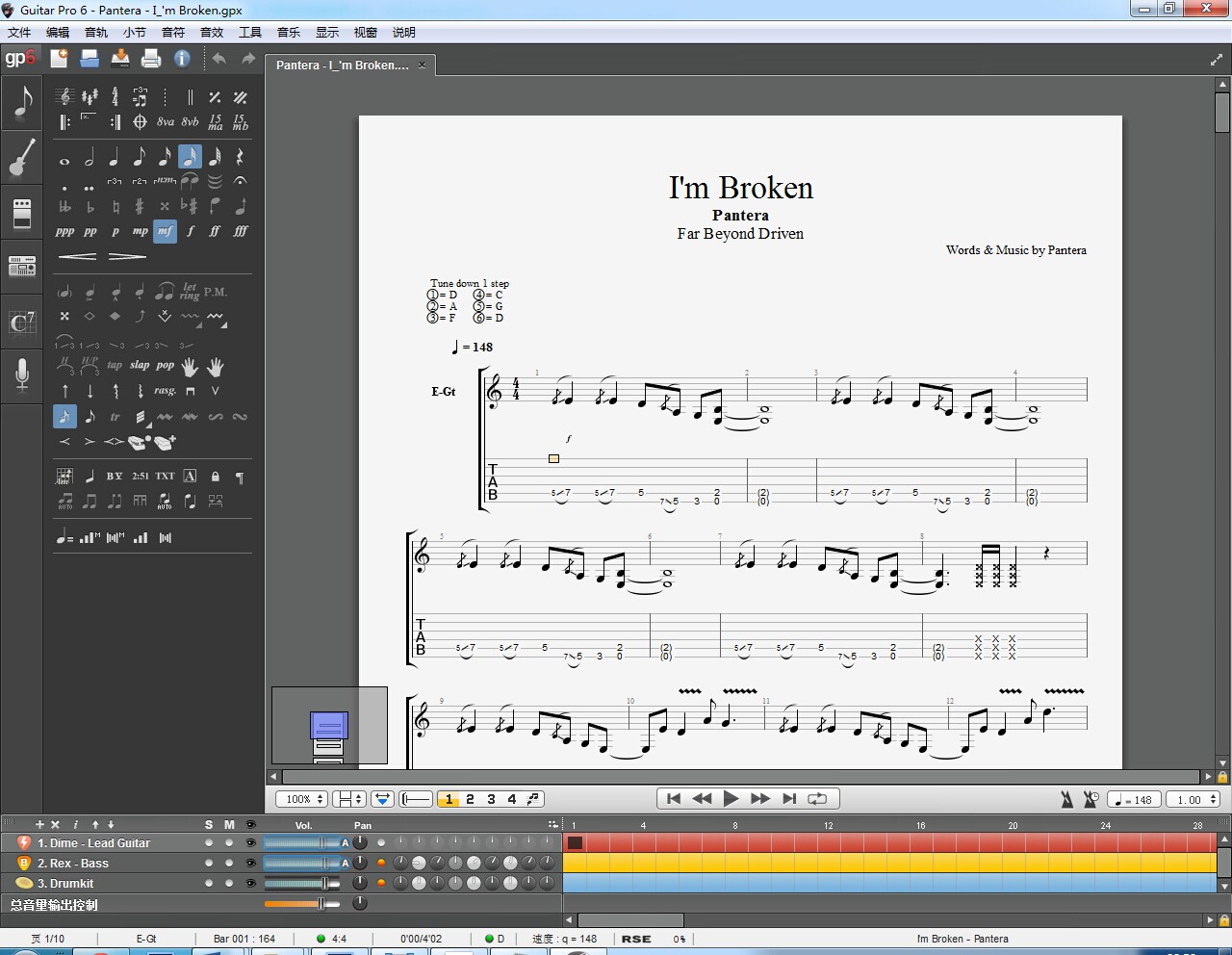Open the chord diagram tool
Screen dimensions: 1232x955
pyautogui.click(x=64, y=477)
